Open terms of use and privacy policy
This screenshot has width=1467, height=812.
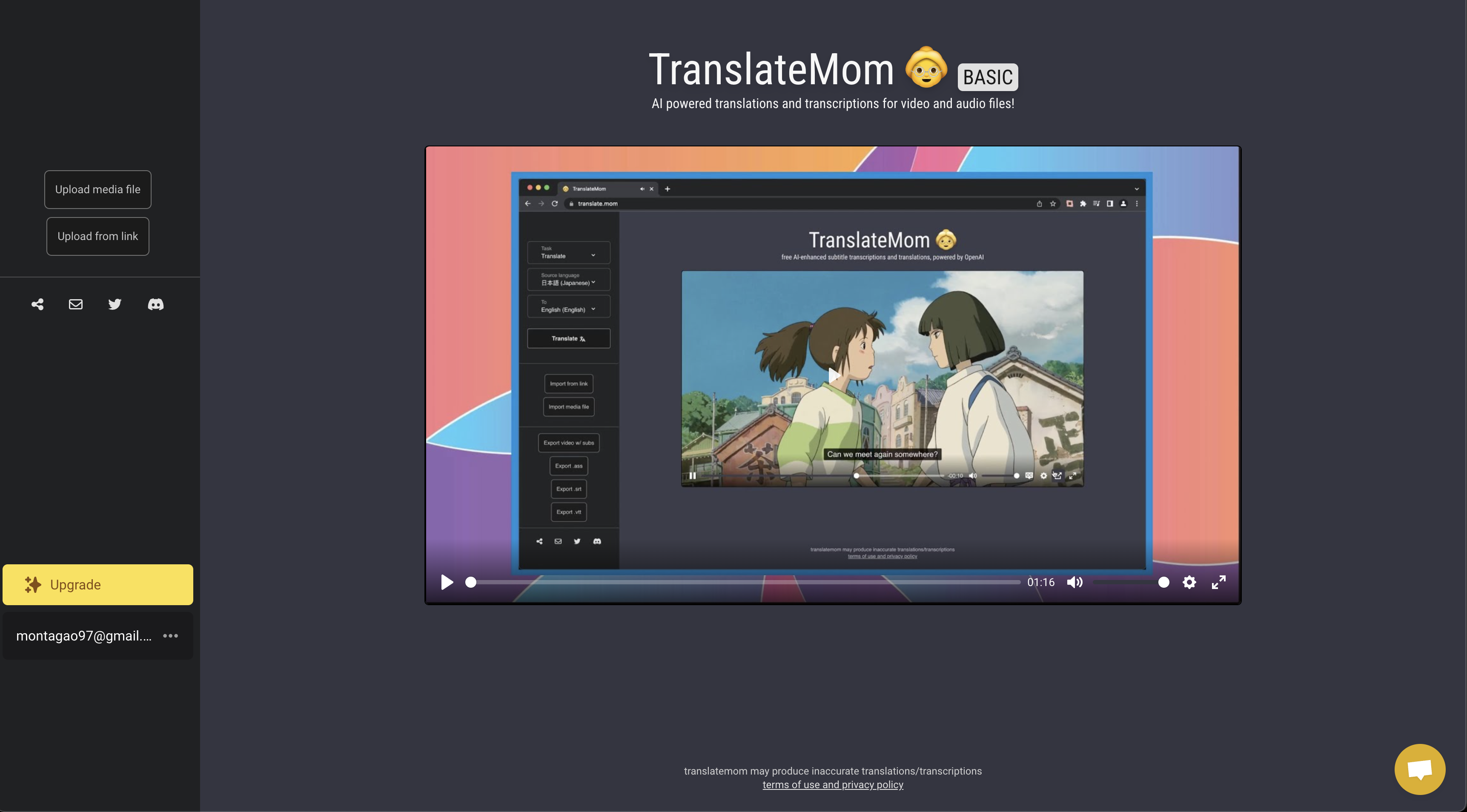[833, 784]
